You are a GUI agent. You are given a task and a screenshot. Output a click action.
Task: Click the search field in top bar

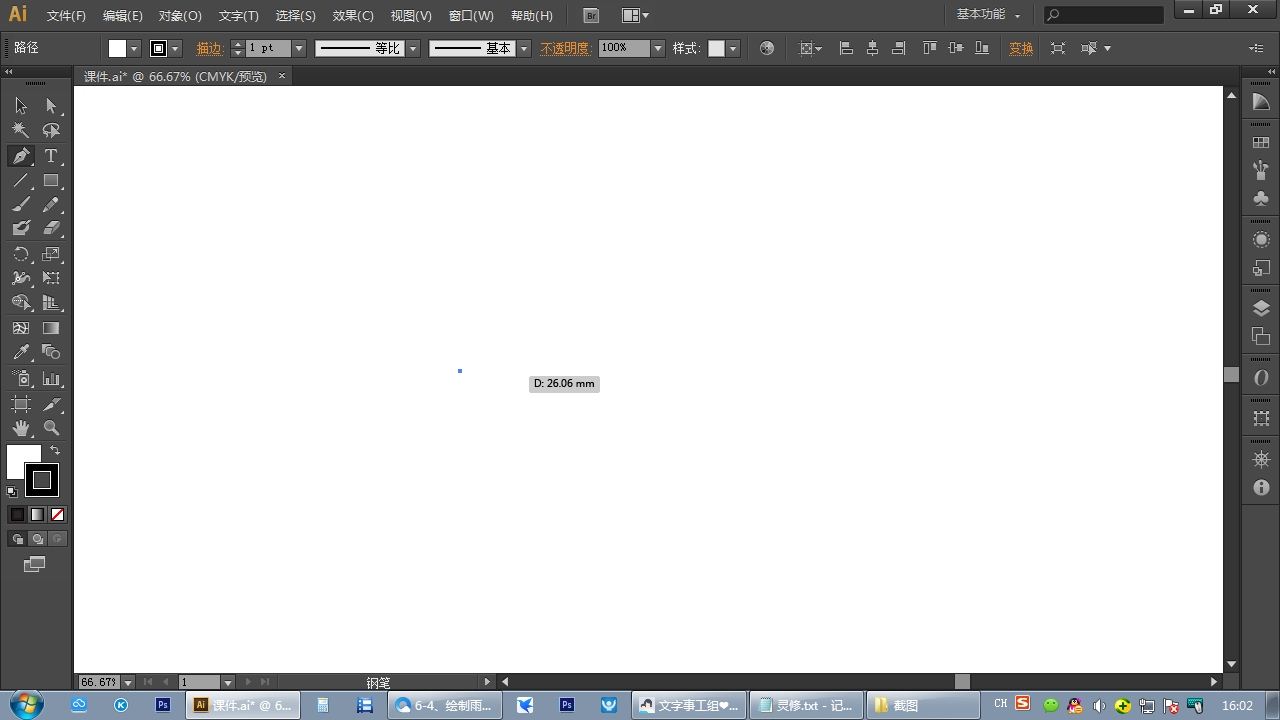[x=1104, y=15]
